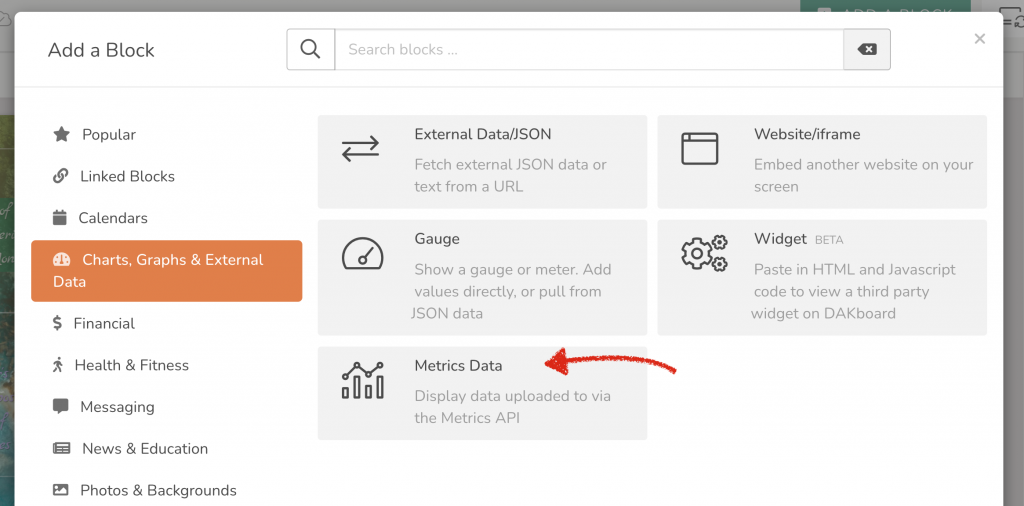Open the Health & Fitness category

167,365
